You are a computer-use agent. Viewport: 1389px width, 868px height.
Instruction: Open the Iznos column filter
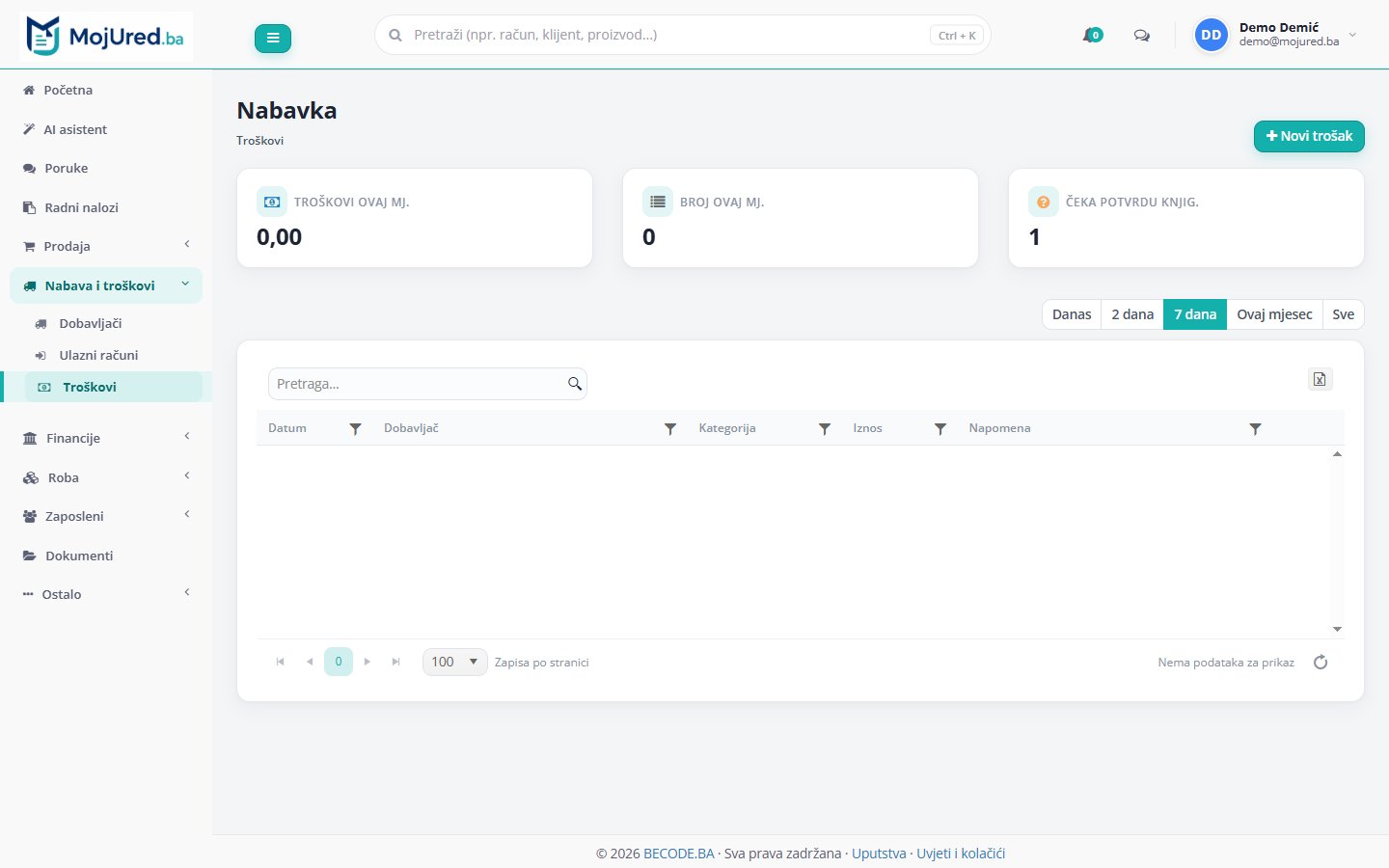(x=940, y=428)
